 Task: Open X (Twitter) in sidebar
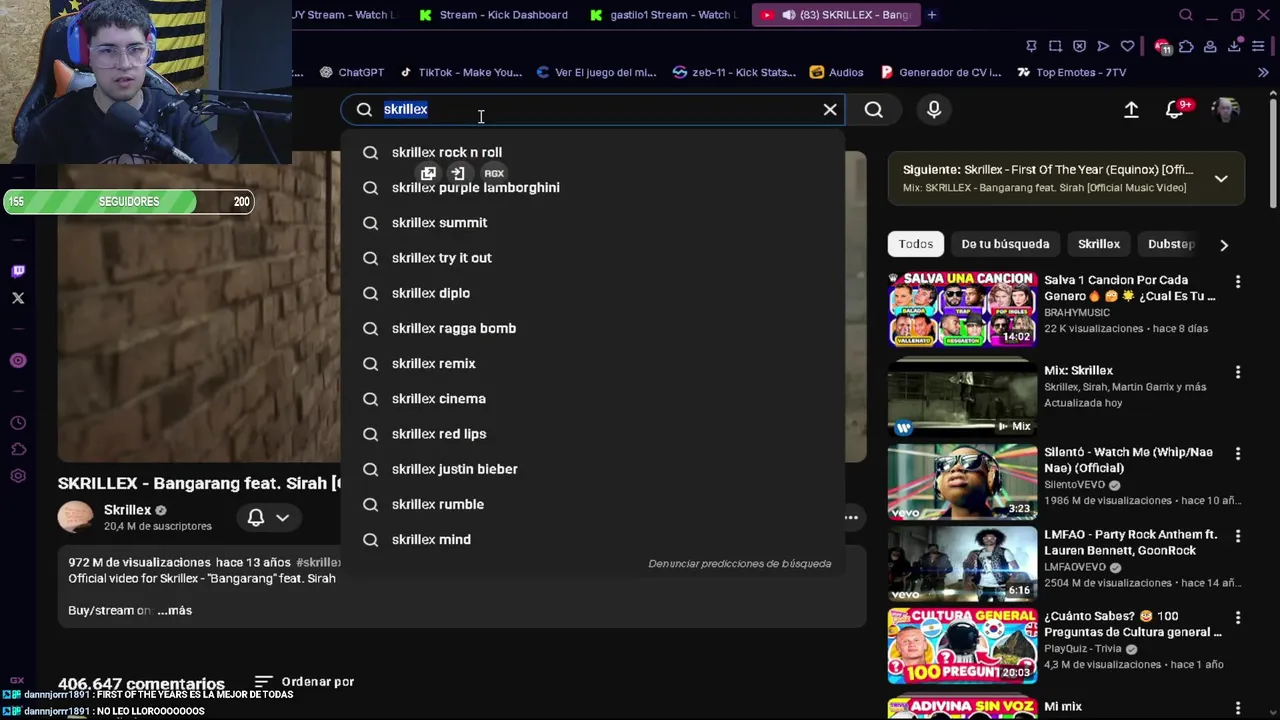[18, 298]
